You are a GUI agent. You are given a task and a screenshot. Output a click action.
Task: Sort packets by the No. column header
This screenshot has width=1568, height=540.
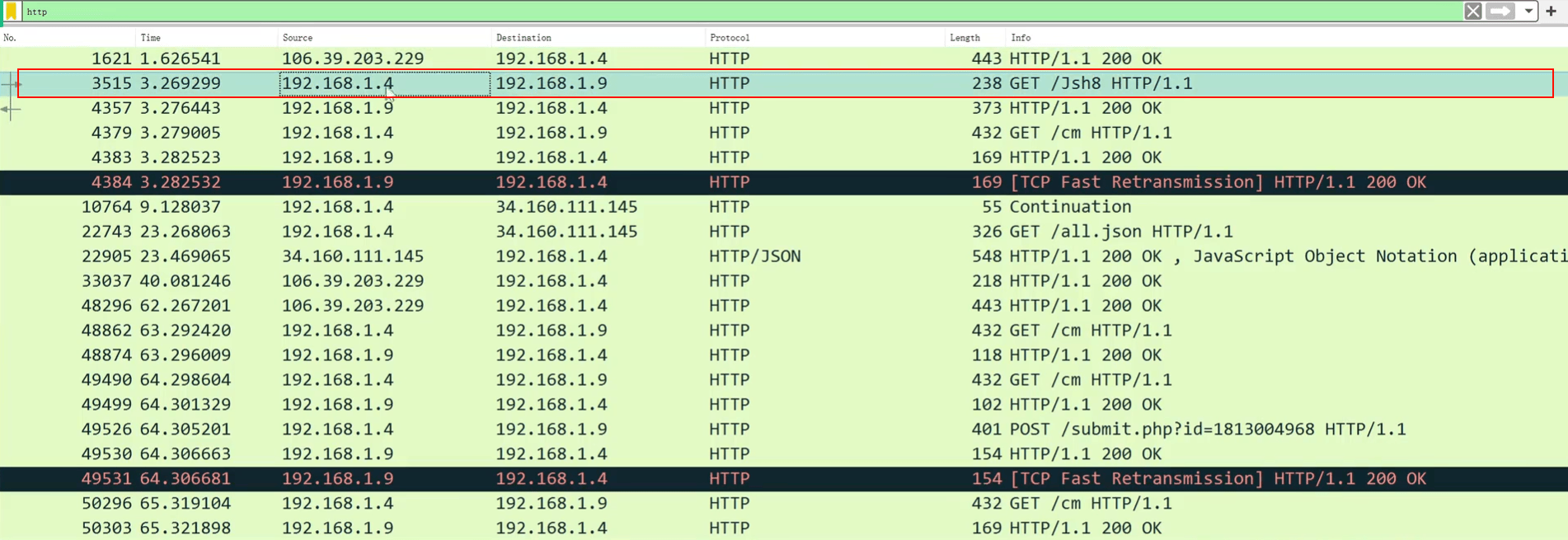coord(68,38)
